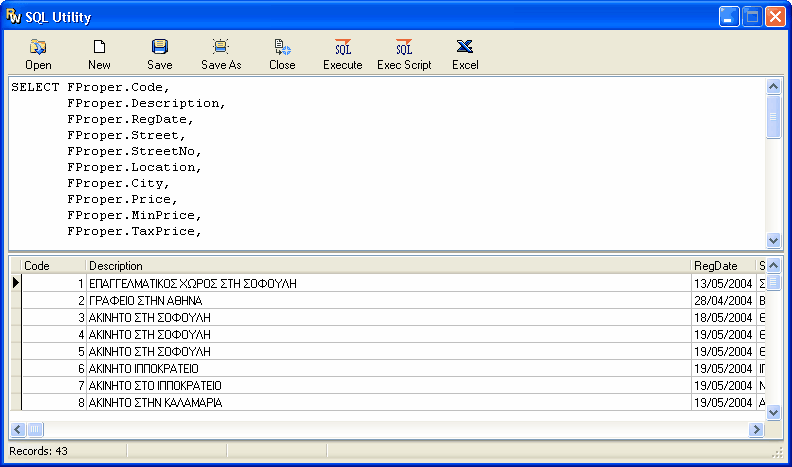
Task: Place cursor on 'FProper.TaxPrice,' line
Action: coord(134,232)
